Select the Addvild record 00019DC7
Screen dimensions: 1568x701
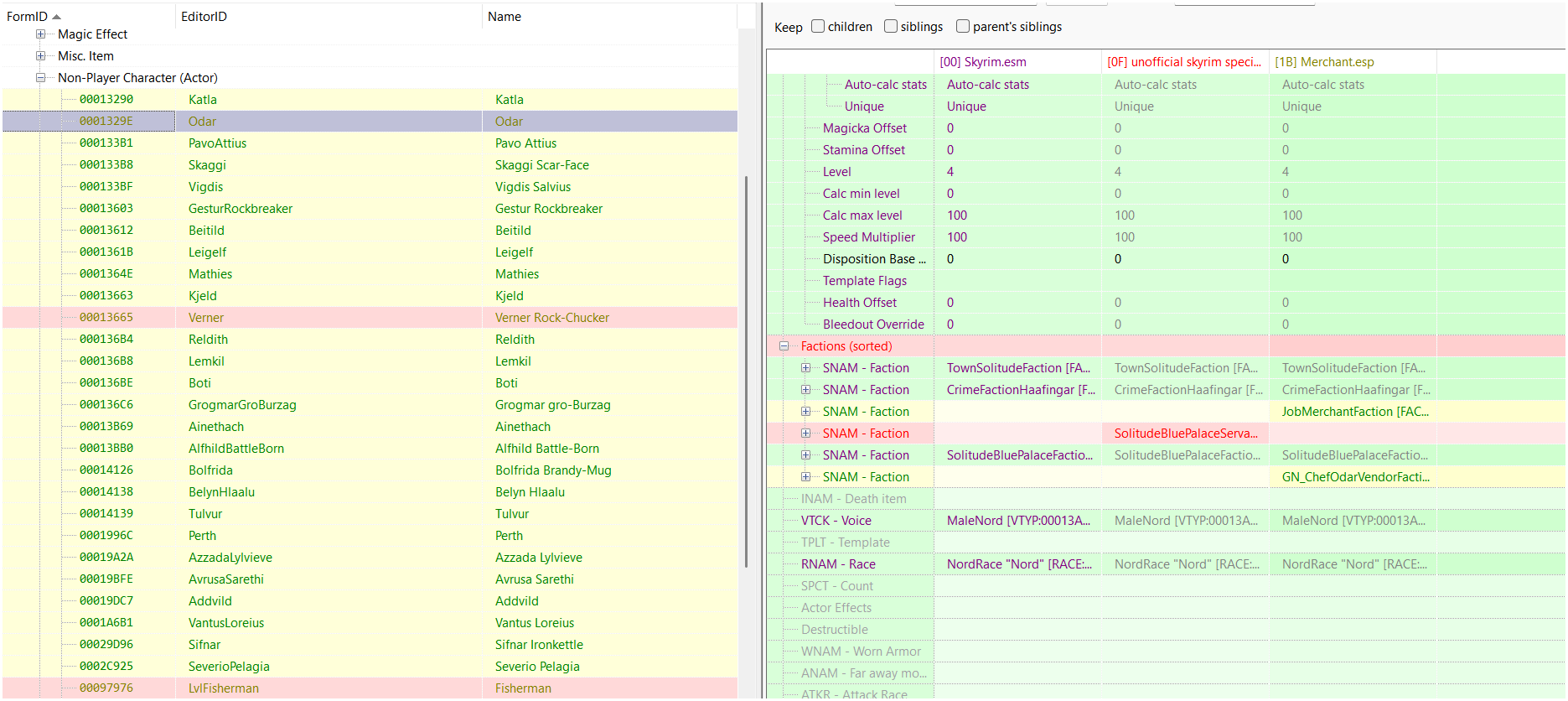coord(370,601)
